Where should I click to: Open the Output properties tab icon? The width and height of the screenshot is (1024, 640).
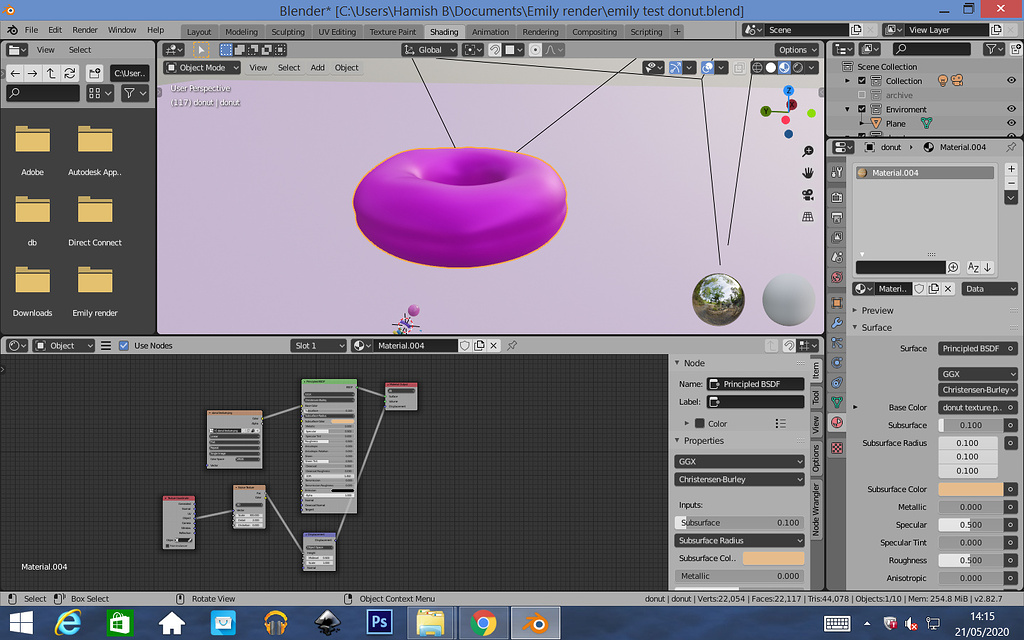[837, 217]
